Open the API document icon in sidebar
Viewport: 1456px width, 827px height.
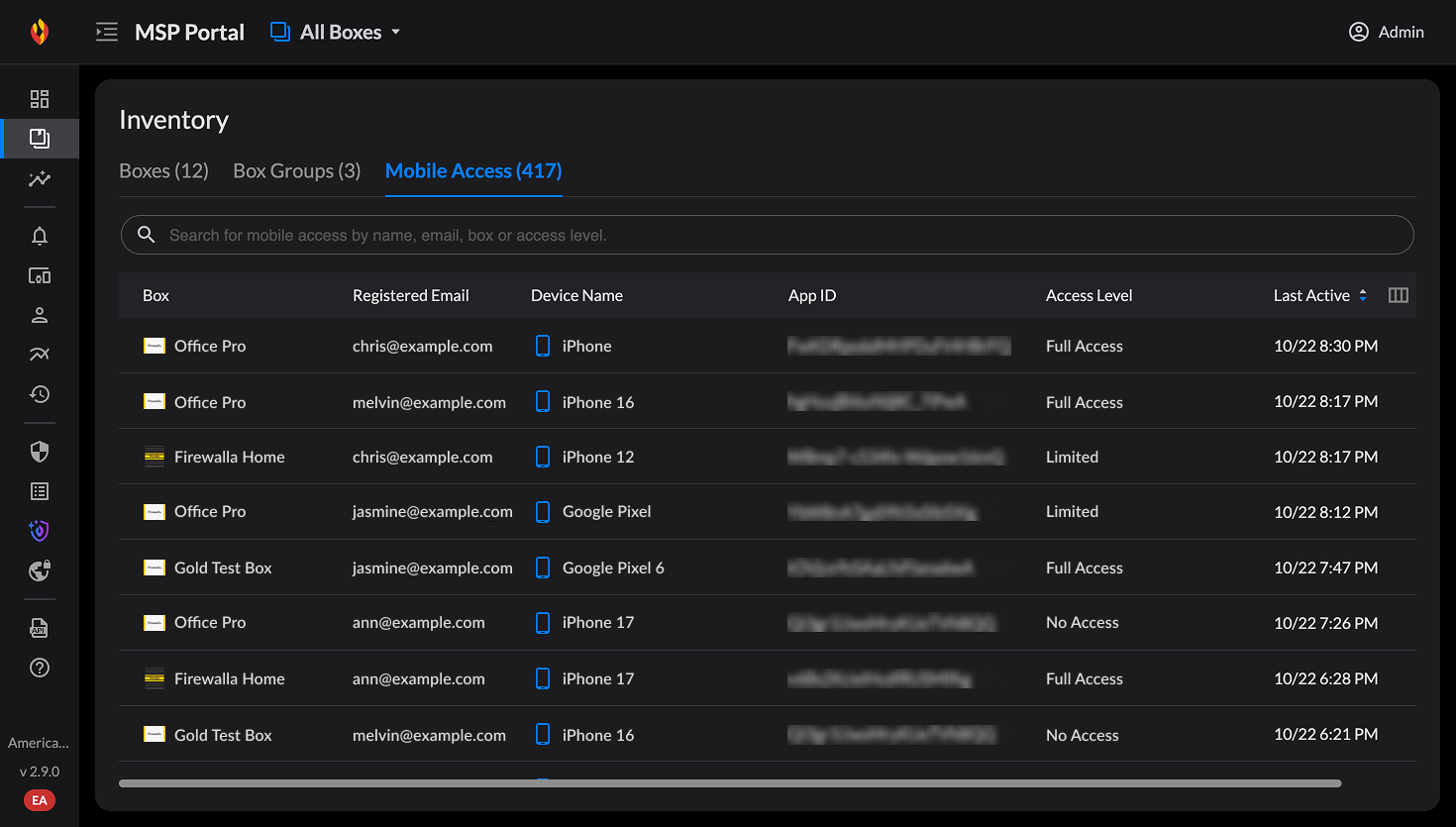40,628
